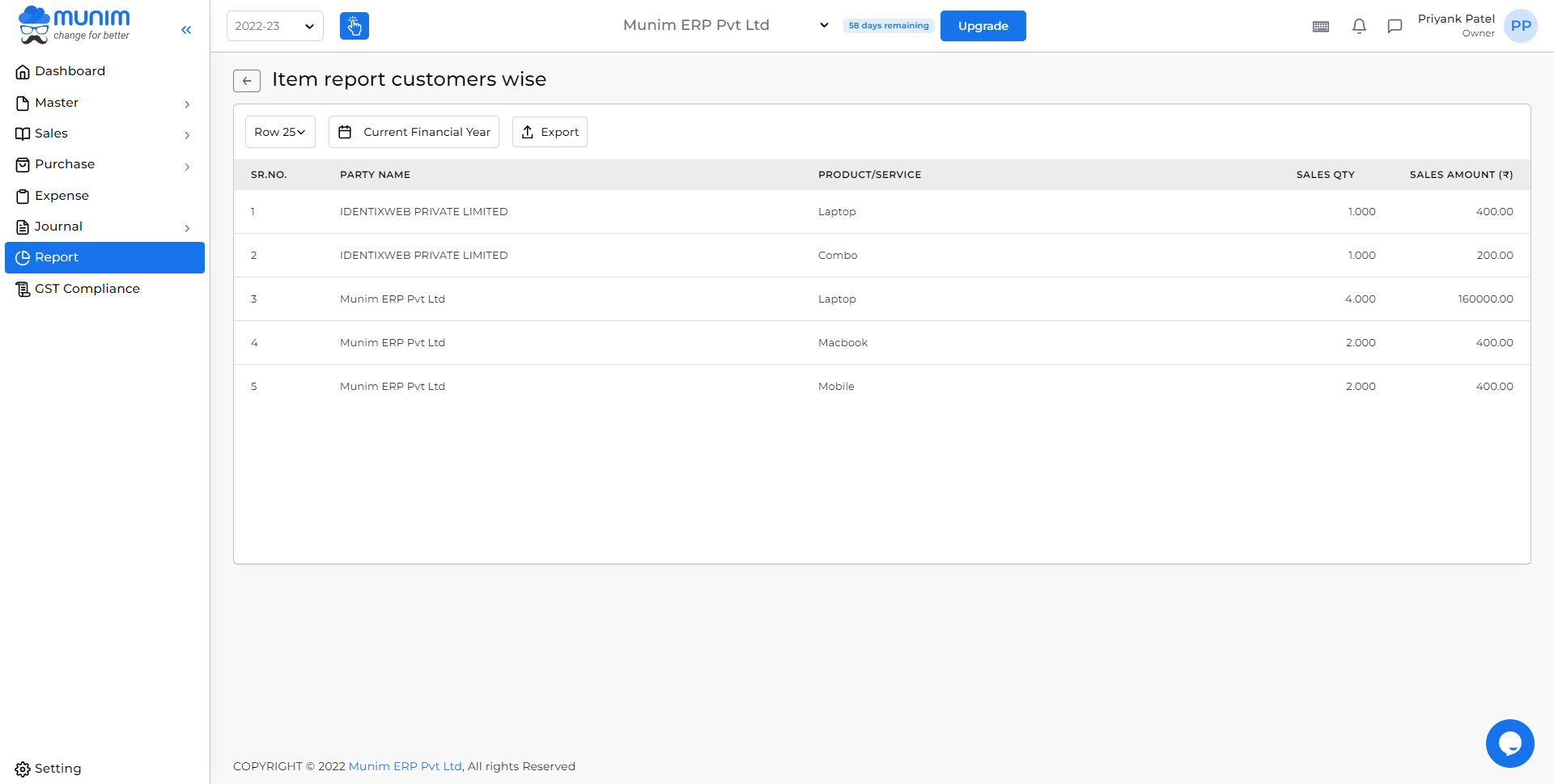The image size is (1554, 784).
Task: Click the PP user avatar
Action: point(1521,26)
